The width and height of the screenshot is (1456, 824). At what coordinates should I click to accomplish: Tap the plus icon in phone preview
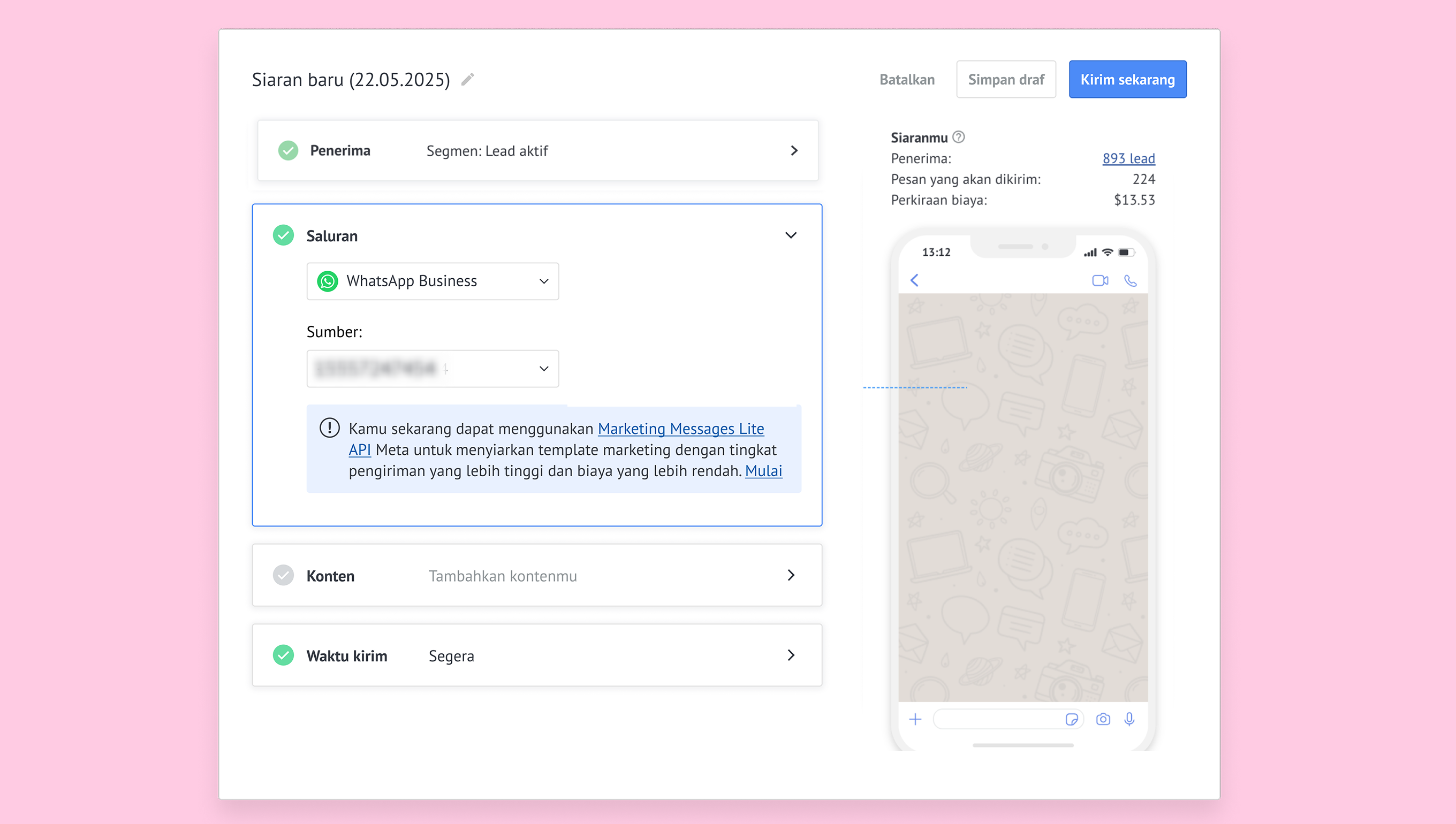[915, 719]
